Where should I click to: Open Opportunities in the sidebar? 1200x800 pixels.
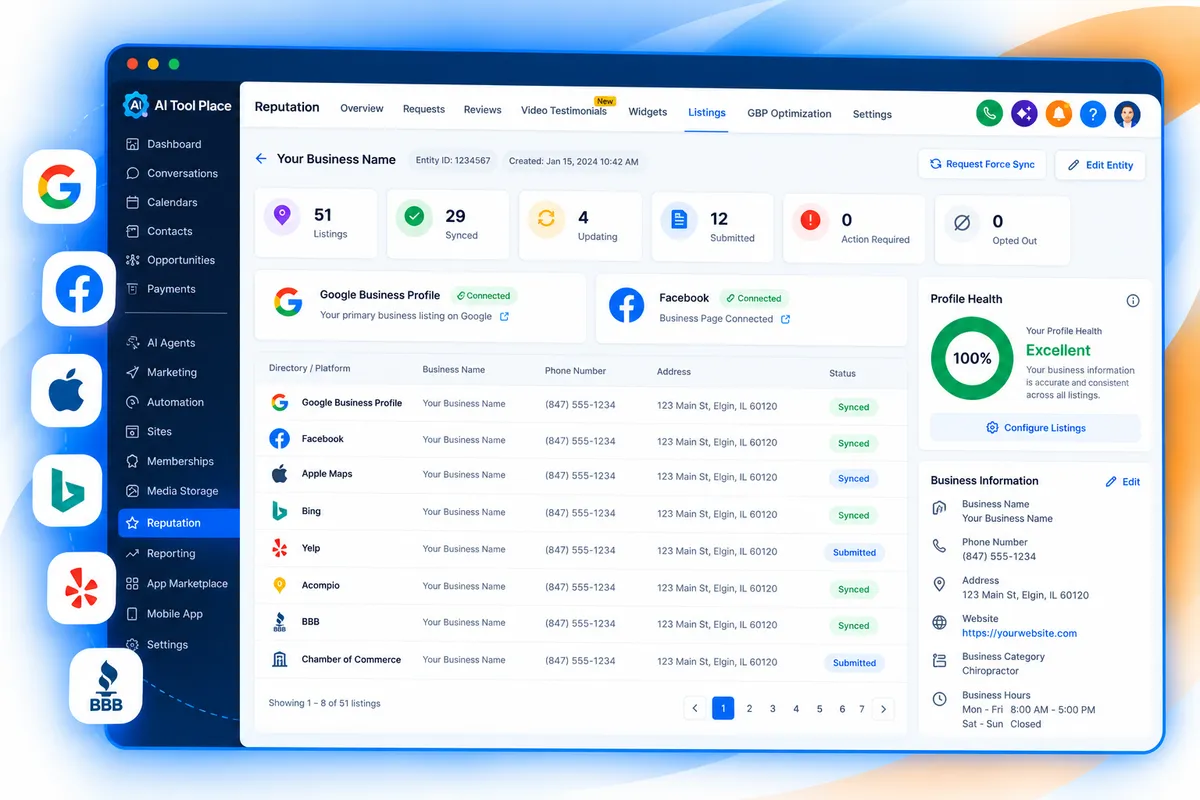[170, 260]
